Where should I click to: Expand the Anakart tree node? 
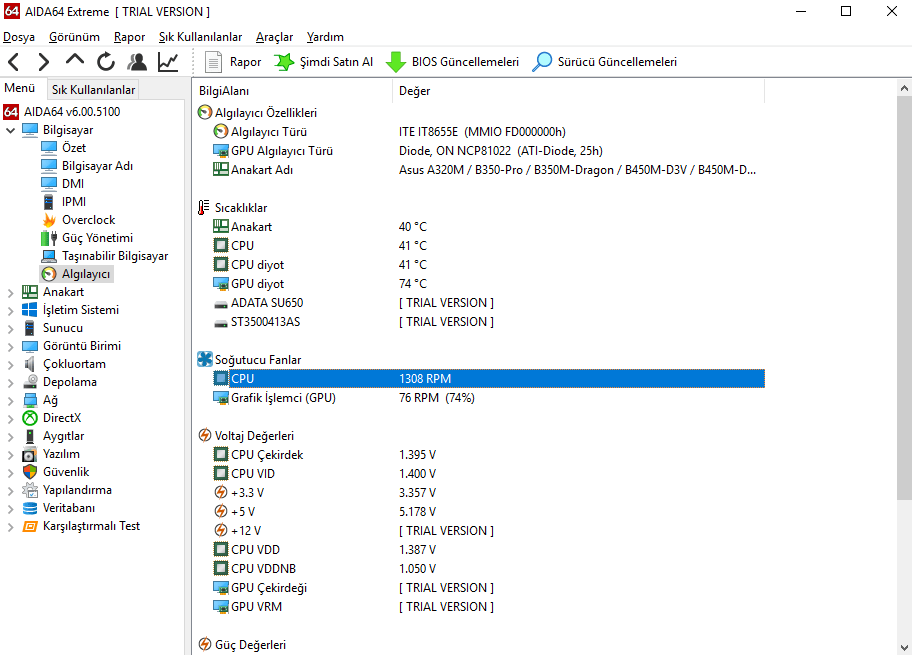pyautogui.click(x=10, y=293)
